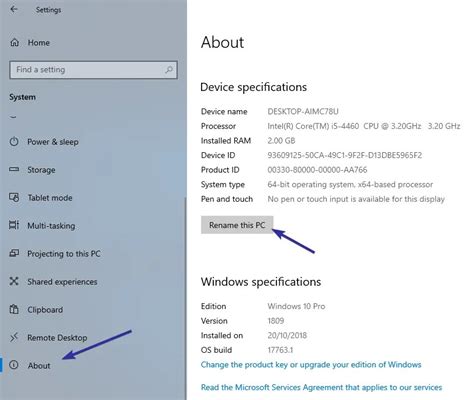Click the Projecting to this PC icon
474x400 pixels.
click(x=14, y=253)
